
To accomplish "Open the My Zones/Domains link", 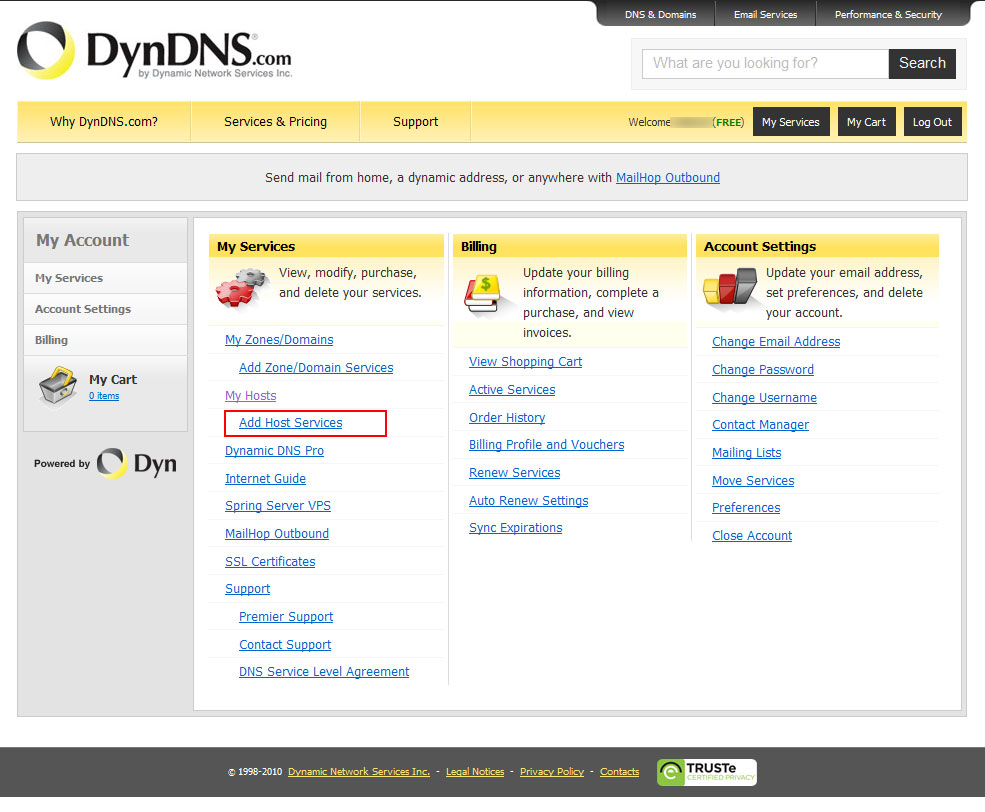I will coord(279,340).
